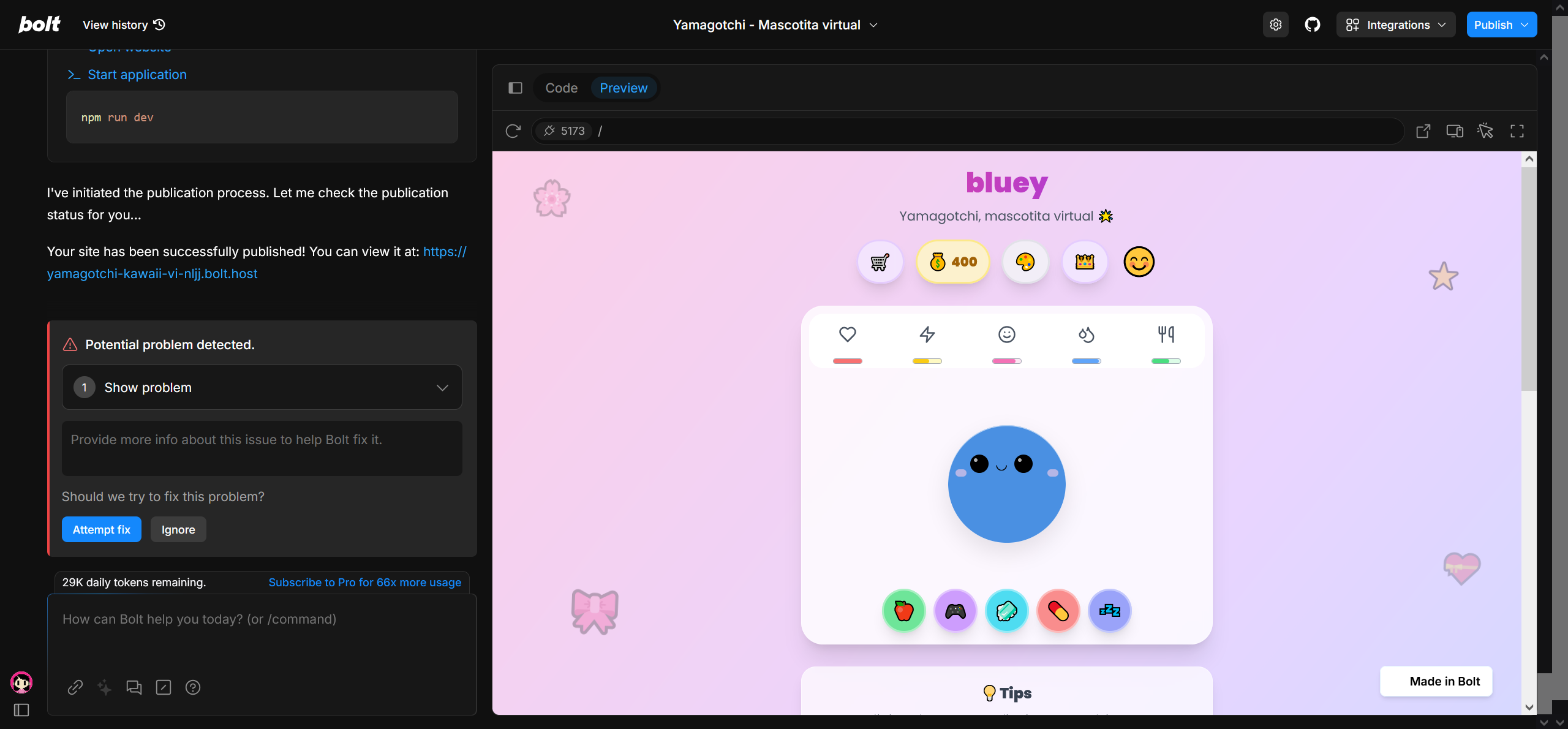This screenshot has width=1568, height=729.
Task: Open Subscribe to Pro link
Action: 364,582
